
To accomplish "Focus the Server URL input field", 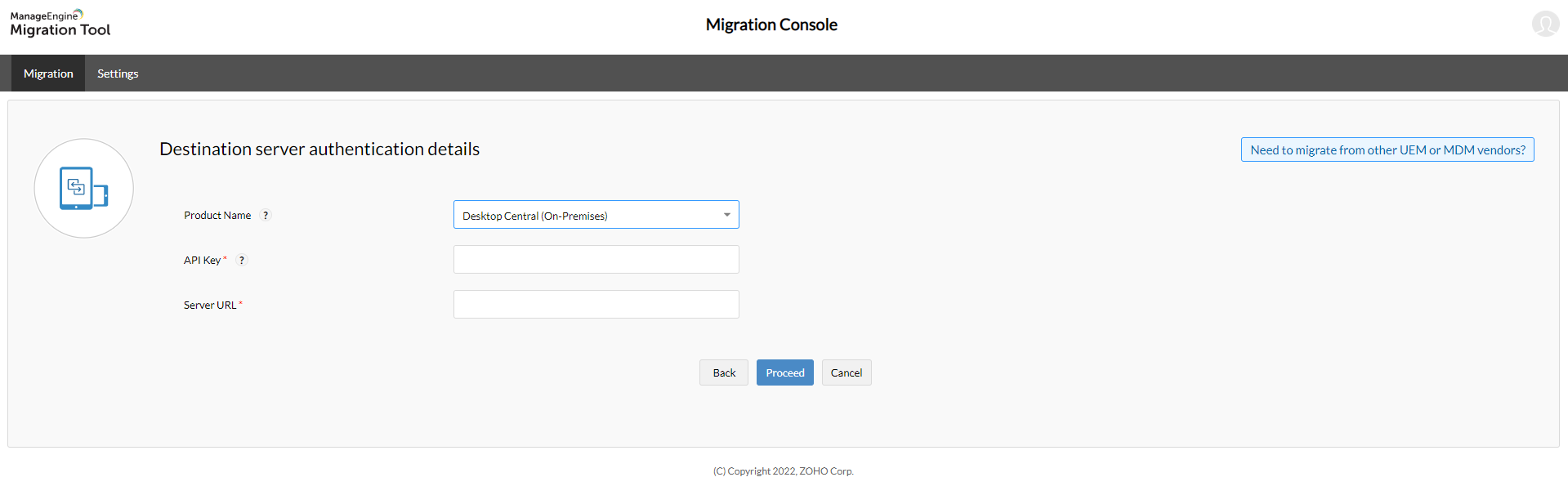I will (596, 305).
